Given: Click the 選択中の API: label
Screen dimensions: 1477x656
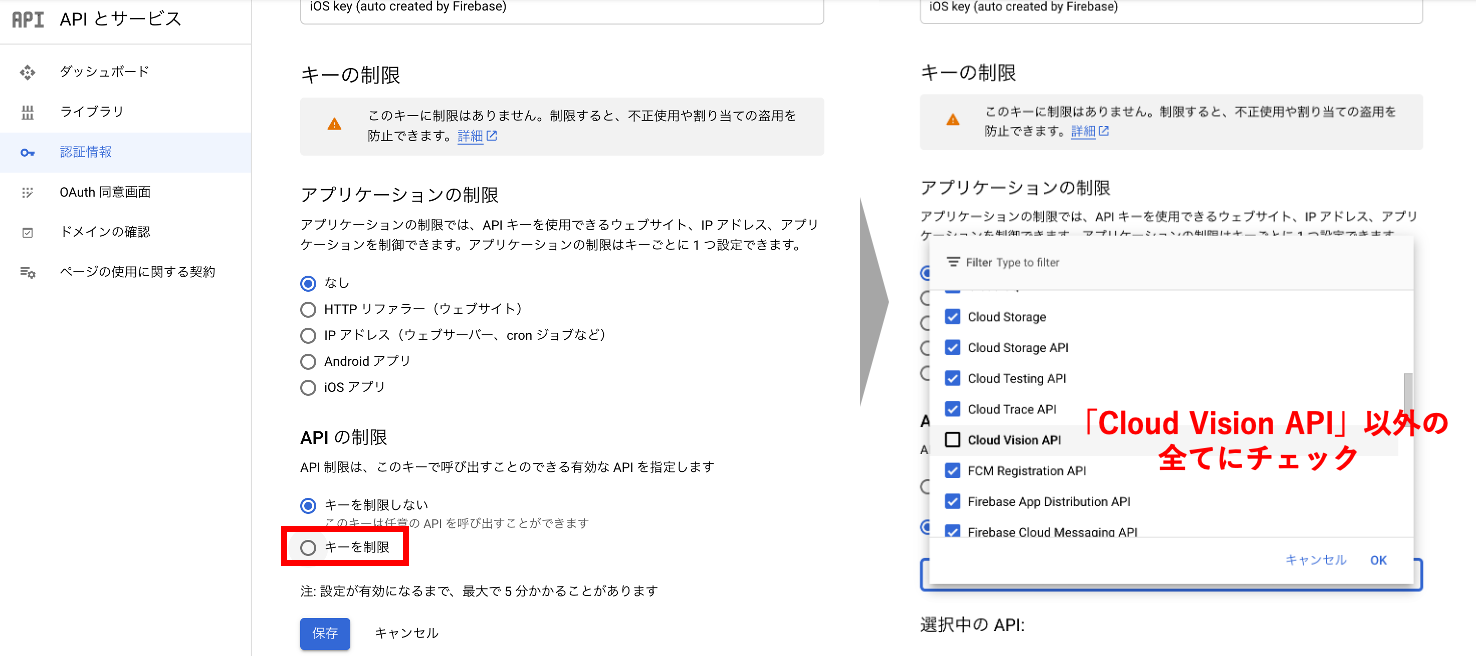Looking at the screenshot, I should click(x=972, y=626).
